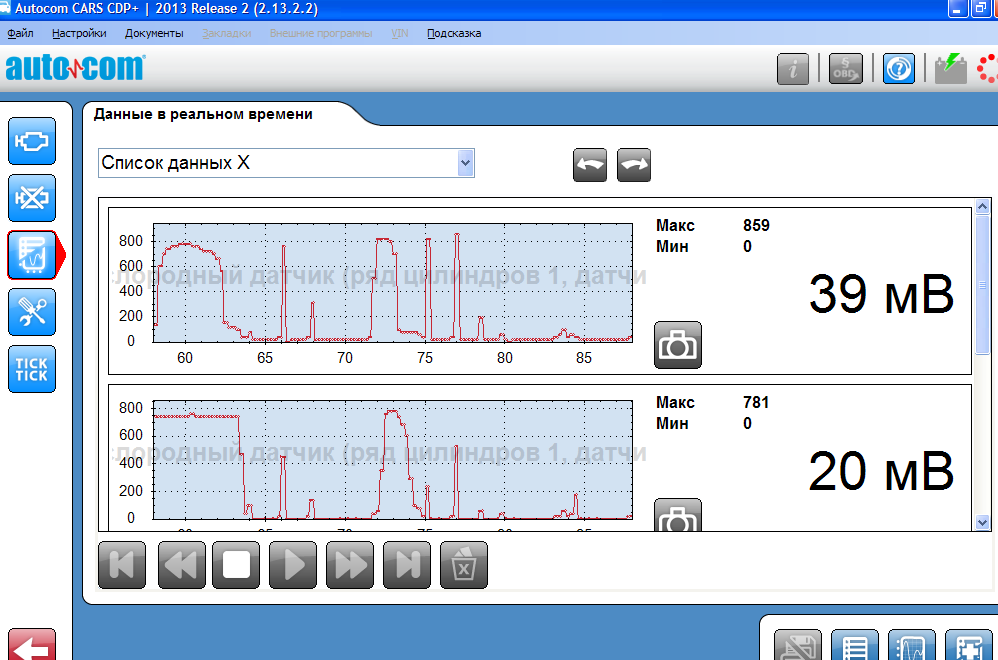Take snapshot of first sensor graph
The height and width of the screenshot is (660, 998).
[678, 345]
